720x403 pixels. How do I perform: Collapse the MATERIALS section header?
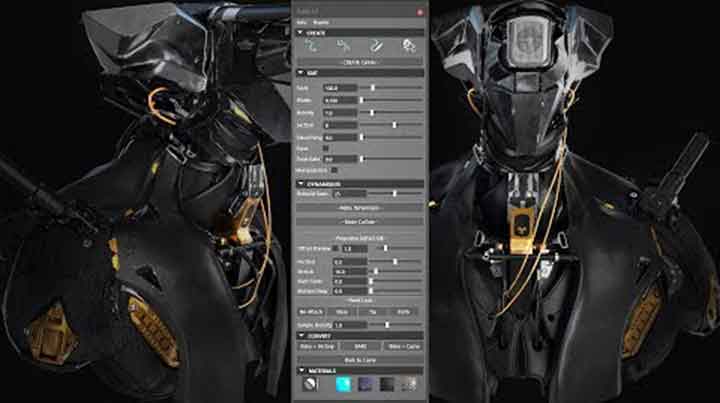tap(301, 370)
